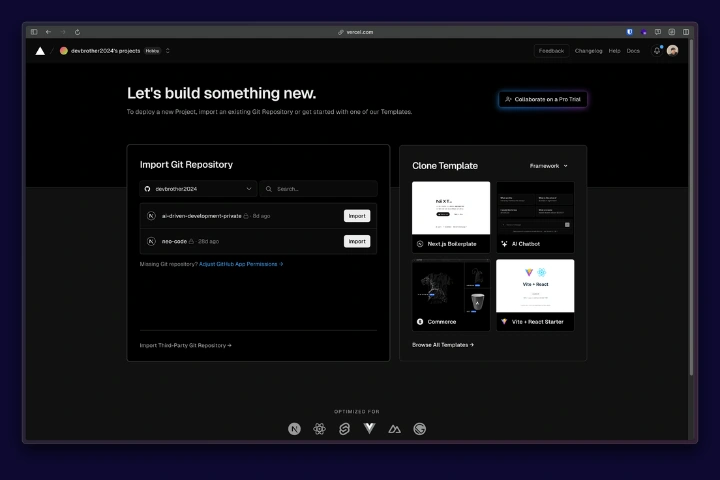The height and width of the screenshot is (480, 720).
Task: Click the React framework icon in Optimized For
Action: pos(320,429)
